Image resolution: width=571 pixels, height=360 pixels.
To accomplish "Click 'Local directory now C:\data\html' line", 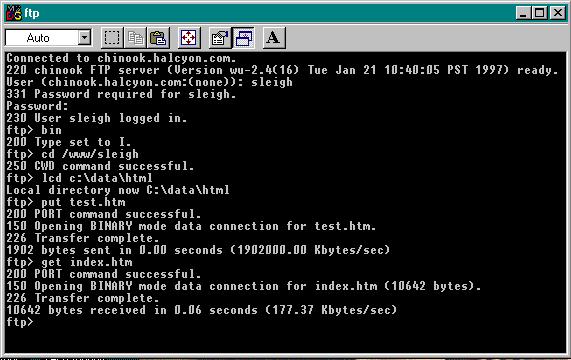I will [118, 190].
